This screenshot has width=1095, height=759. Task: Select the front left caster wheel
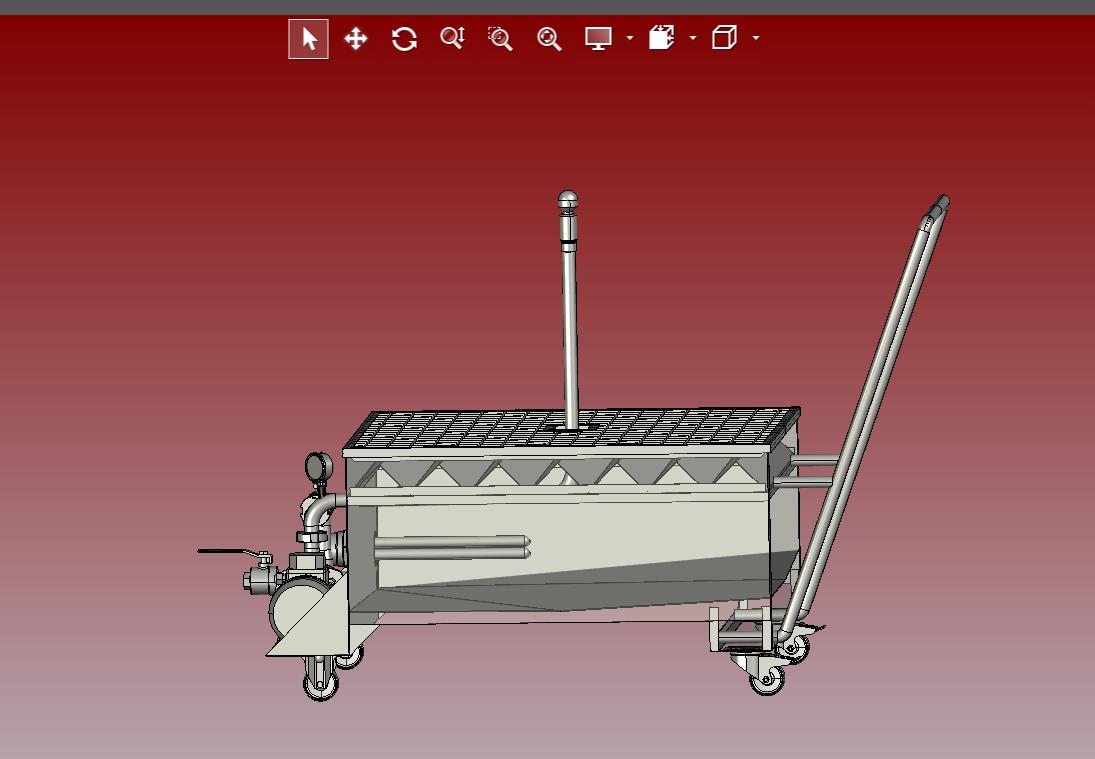[321, 684]
